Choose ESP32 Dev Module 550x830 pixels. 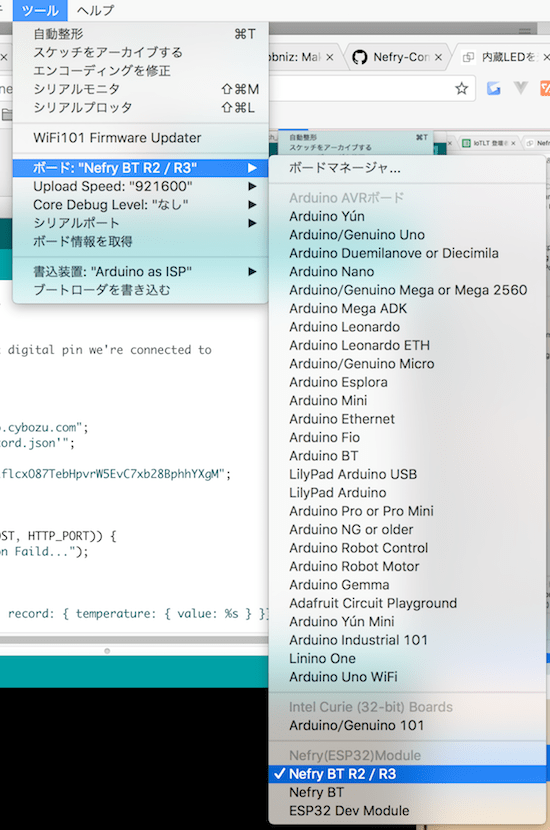407,811
